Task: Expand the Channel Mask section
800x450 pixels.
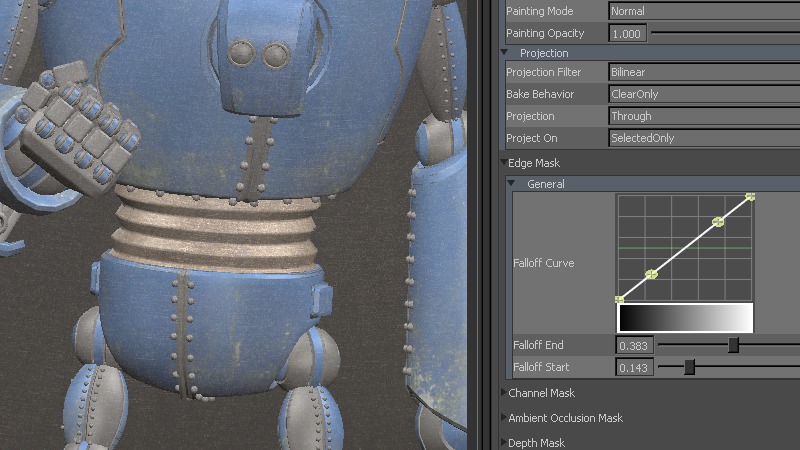Action: [504, 392]
